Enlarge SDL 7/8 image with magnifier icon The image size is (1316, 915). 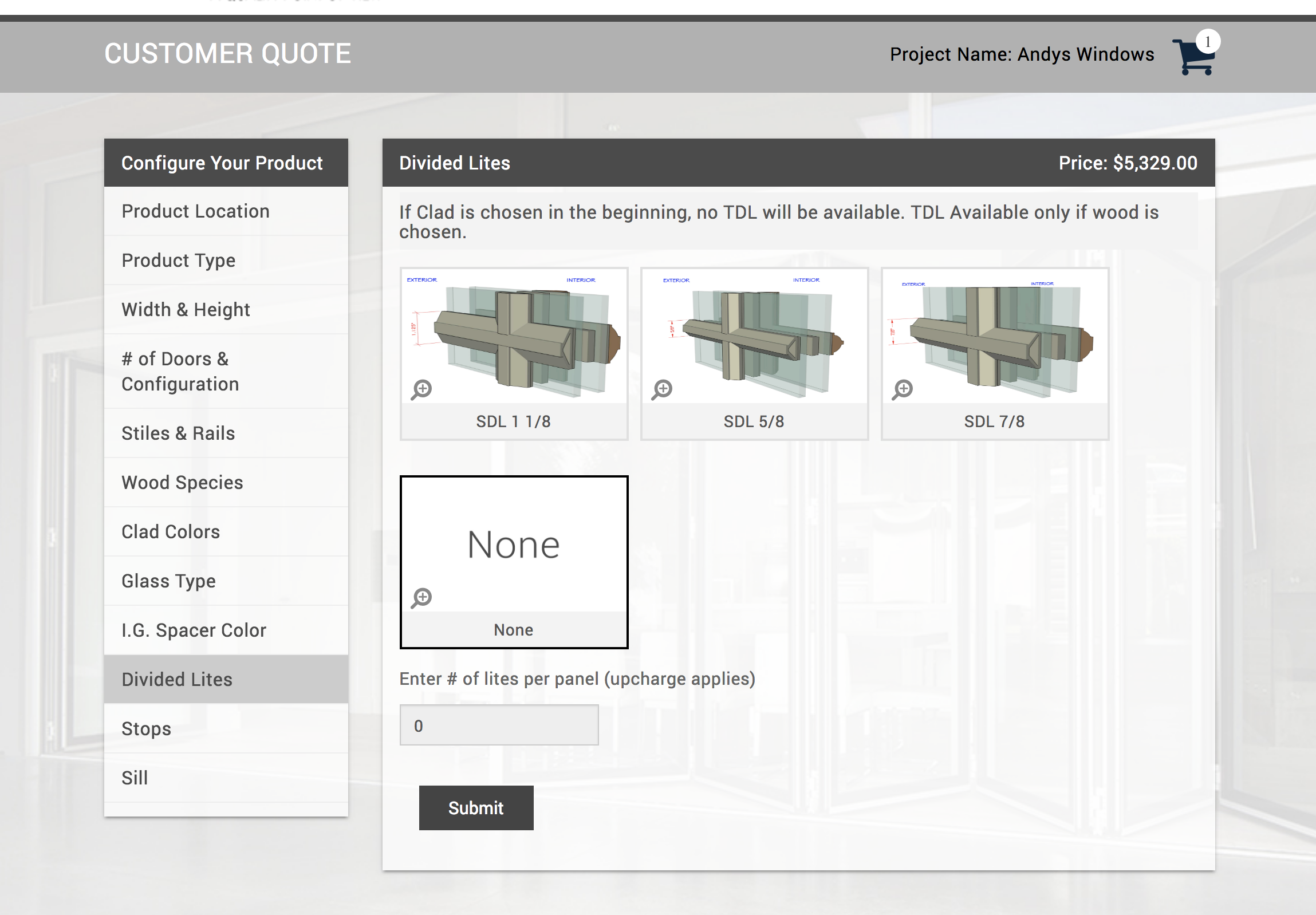(x=902, y=389)
